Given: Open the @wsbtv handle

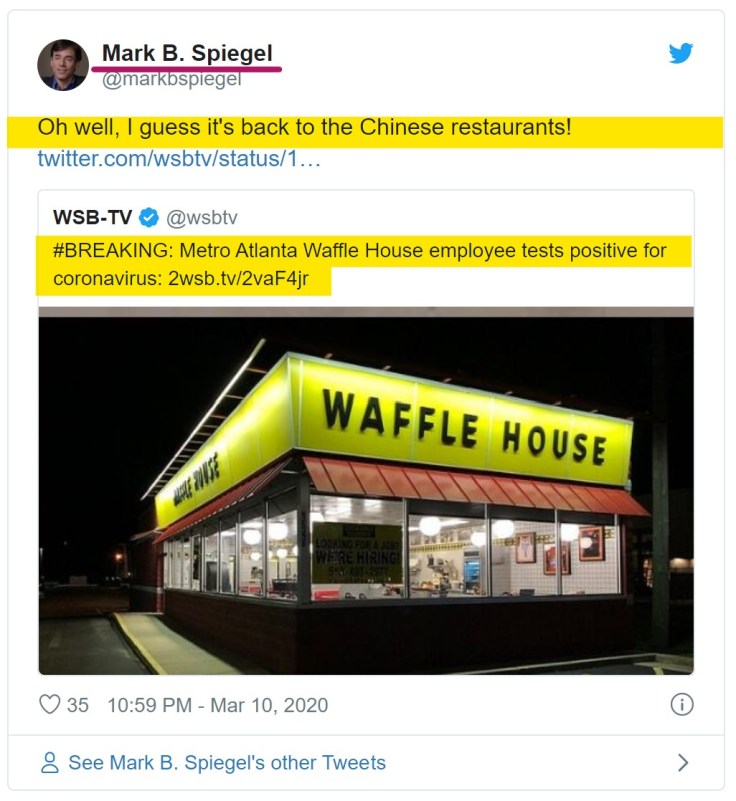Looking at the screenshot, I should click(202, 218).
